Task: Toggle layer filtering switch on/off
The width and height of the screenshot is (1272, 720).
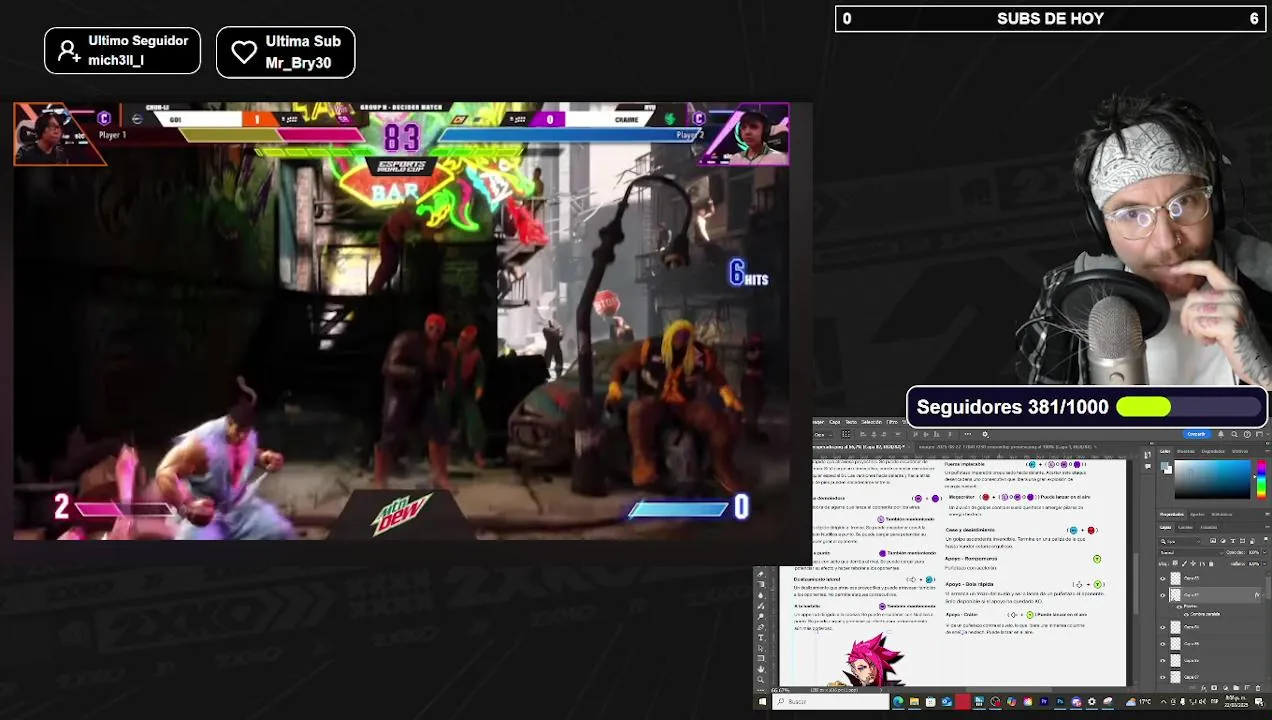Action: (x=1265, y=540)
